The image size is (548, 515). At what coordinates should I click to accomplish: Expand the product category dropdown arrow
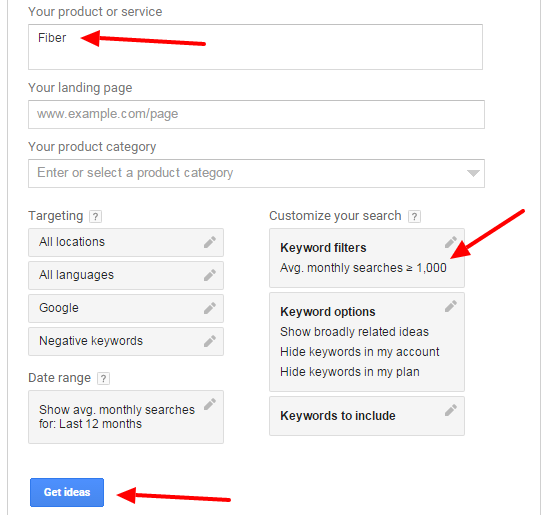click(x=473, y=173)
